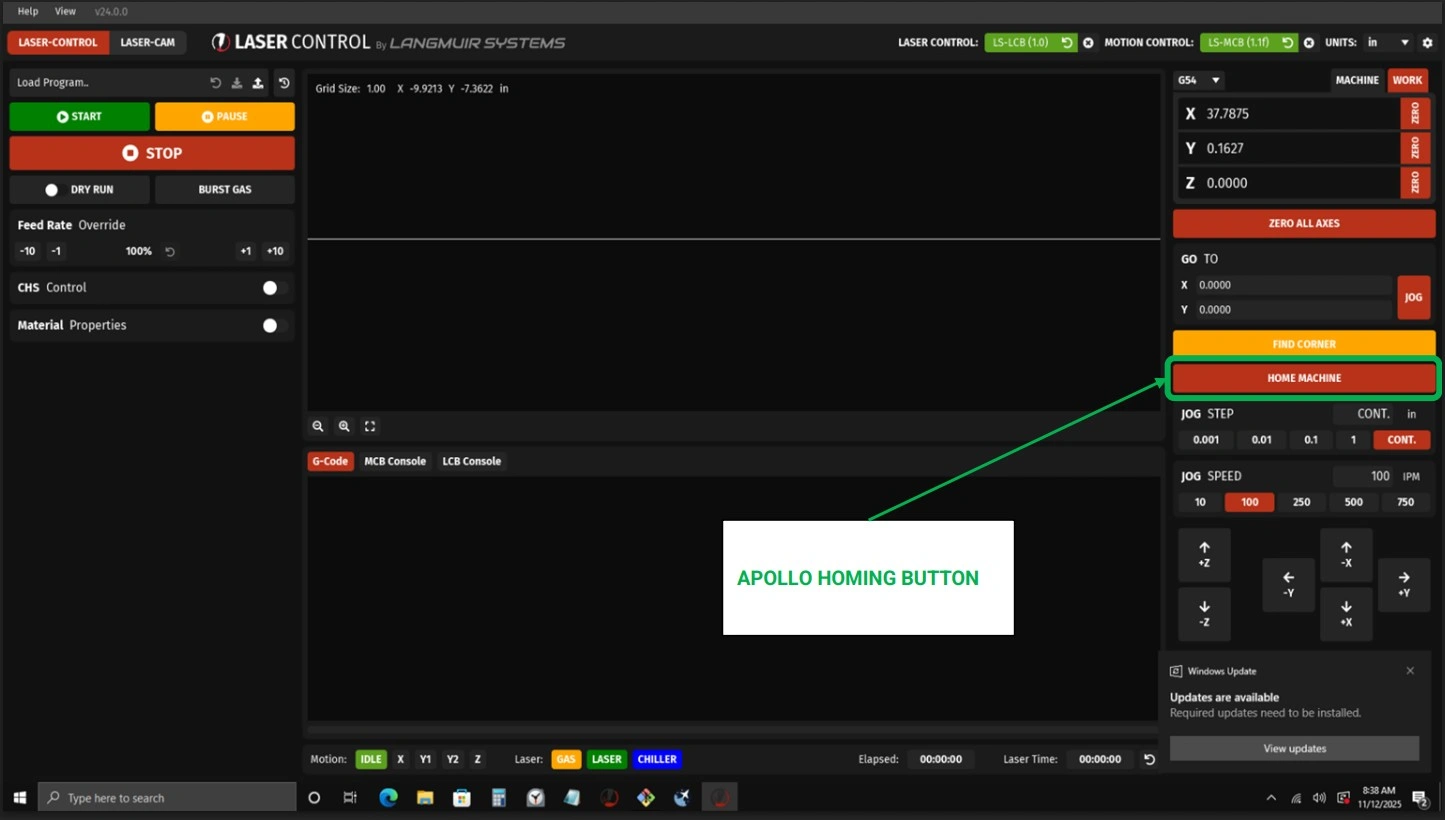Open the G54 work offset dropdown
The image size is (1445, 820).
coord(1200,80)
